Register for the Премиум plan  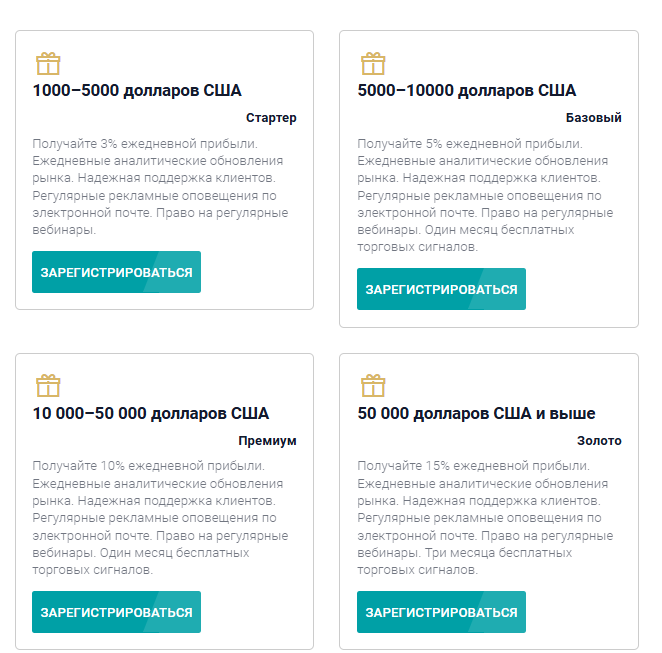click(117, 612)
